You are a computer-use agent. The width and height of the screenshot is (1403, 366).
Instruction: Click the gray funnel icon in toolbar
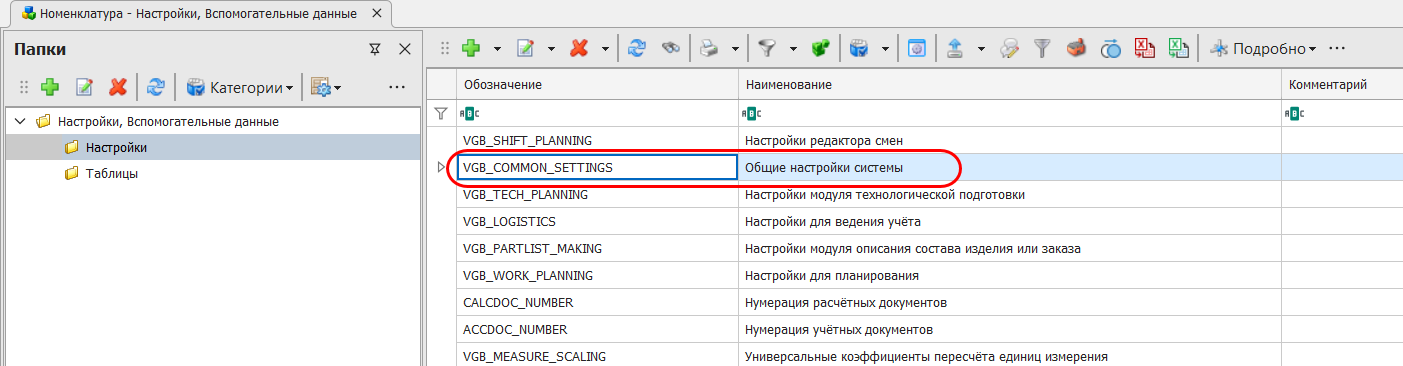coord(1043,48)
